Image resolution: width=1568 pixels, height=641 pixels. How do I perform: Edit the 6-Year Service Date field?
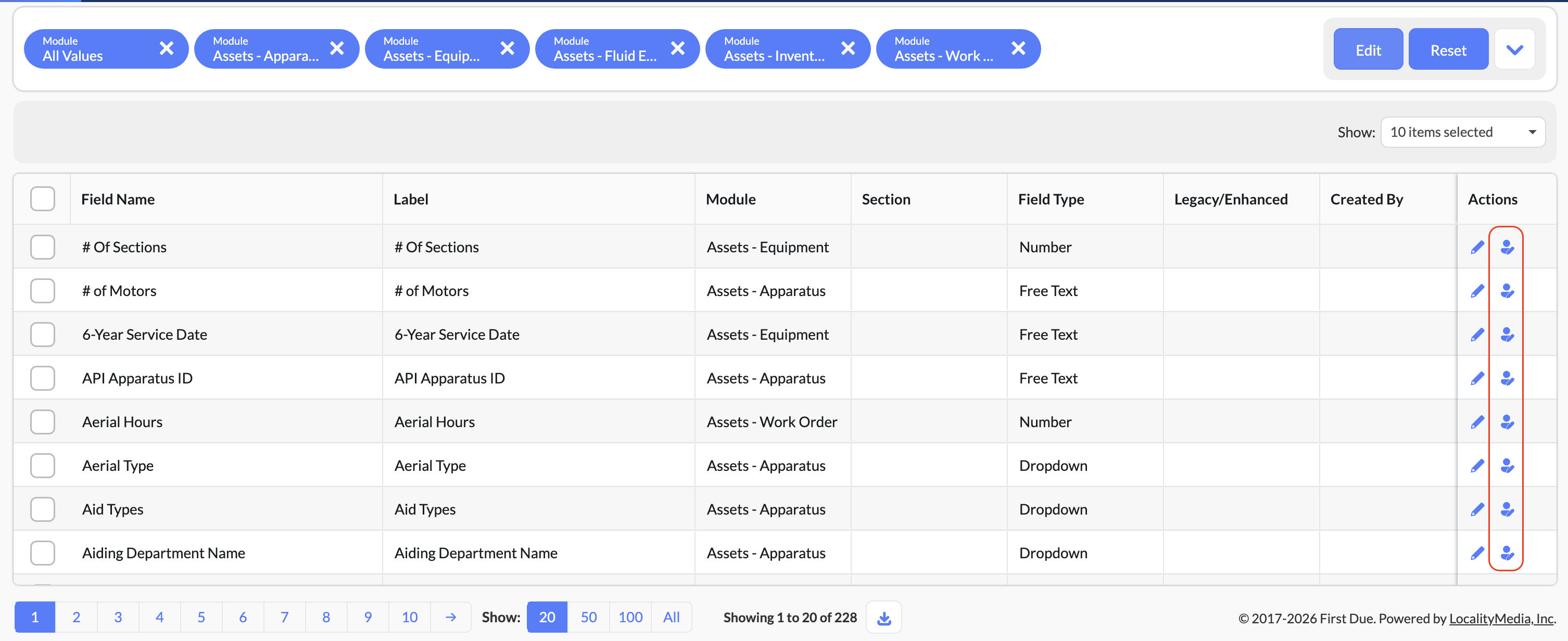tap(1477, 335)
